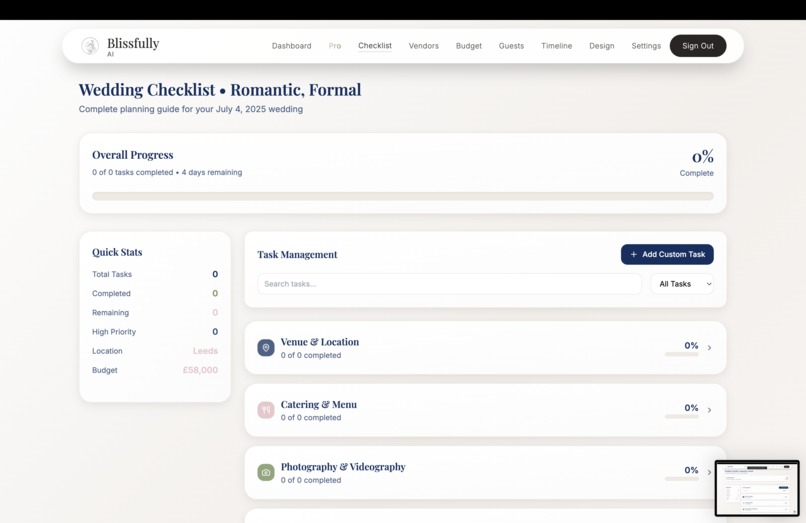Go to the Vendors page
The image size is (806, 523).
pyautogui.click(x=424, y=46)
